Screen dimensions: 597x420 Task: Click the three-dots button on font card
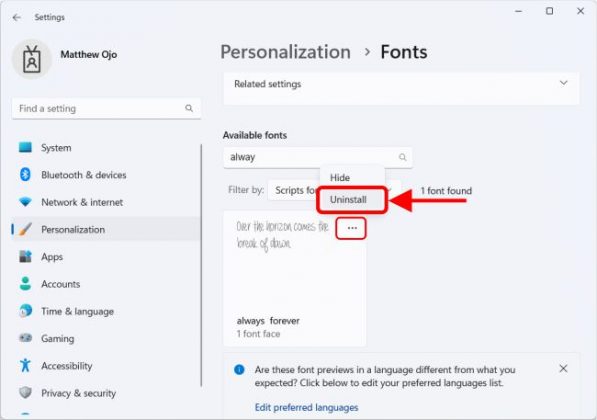[351, 228]
